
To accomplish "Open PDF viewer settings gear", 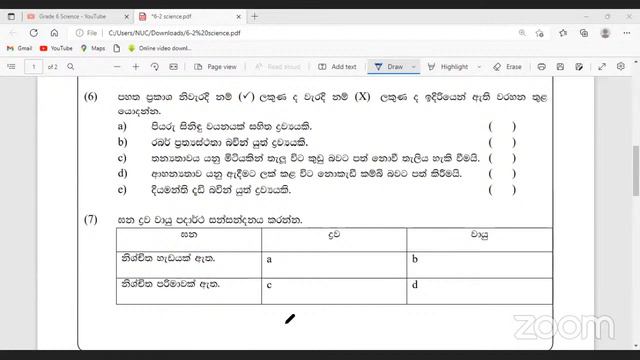I will 621,67.
